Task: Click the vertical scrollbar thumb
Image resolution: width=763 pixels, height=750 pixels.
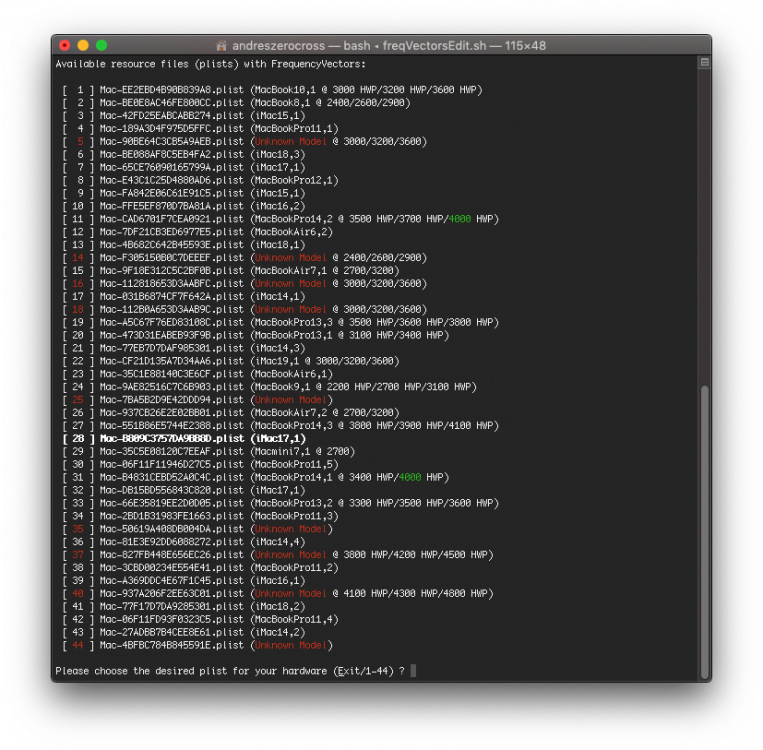Action: [704, 531]
